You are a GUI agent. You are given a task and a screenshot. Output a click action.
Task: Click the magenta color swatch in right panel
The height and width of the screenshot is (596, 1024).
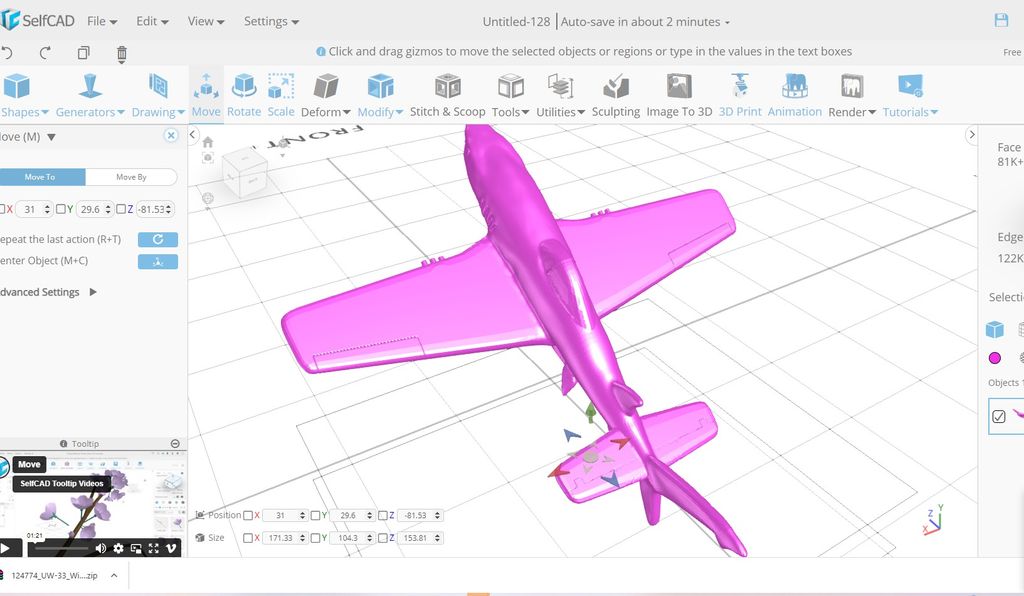994,357
